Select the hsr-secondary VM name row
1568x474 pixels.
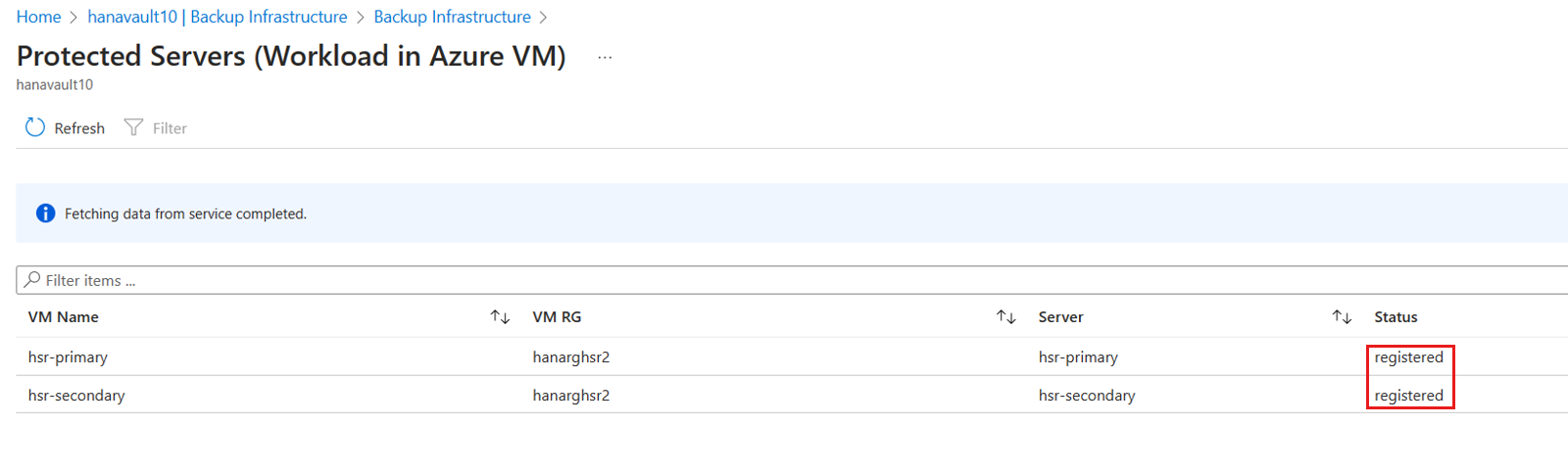76,396
